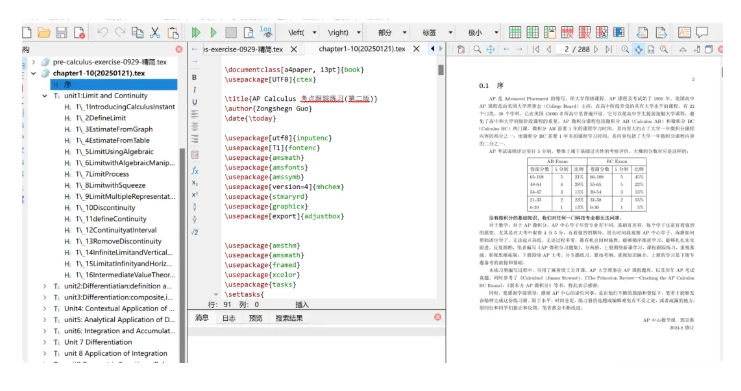The image size is (741, 391).
Task: Click the table cut-column icon with scissors
Action: [x=602, y=32]
